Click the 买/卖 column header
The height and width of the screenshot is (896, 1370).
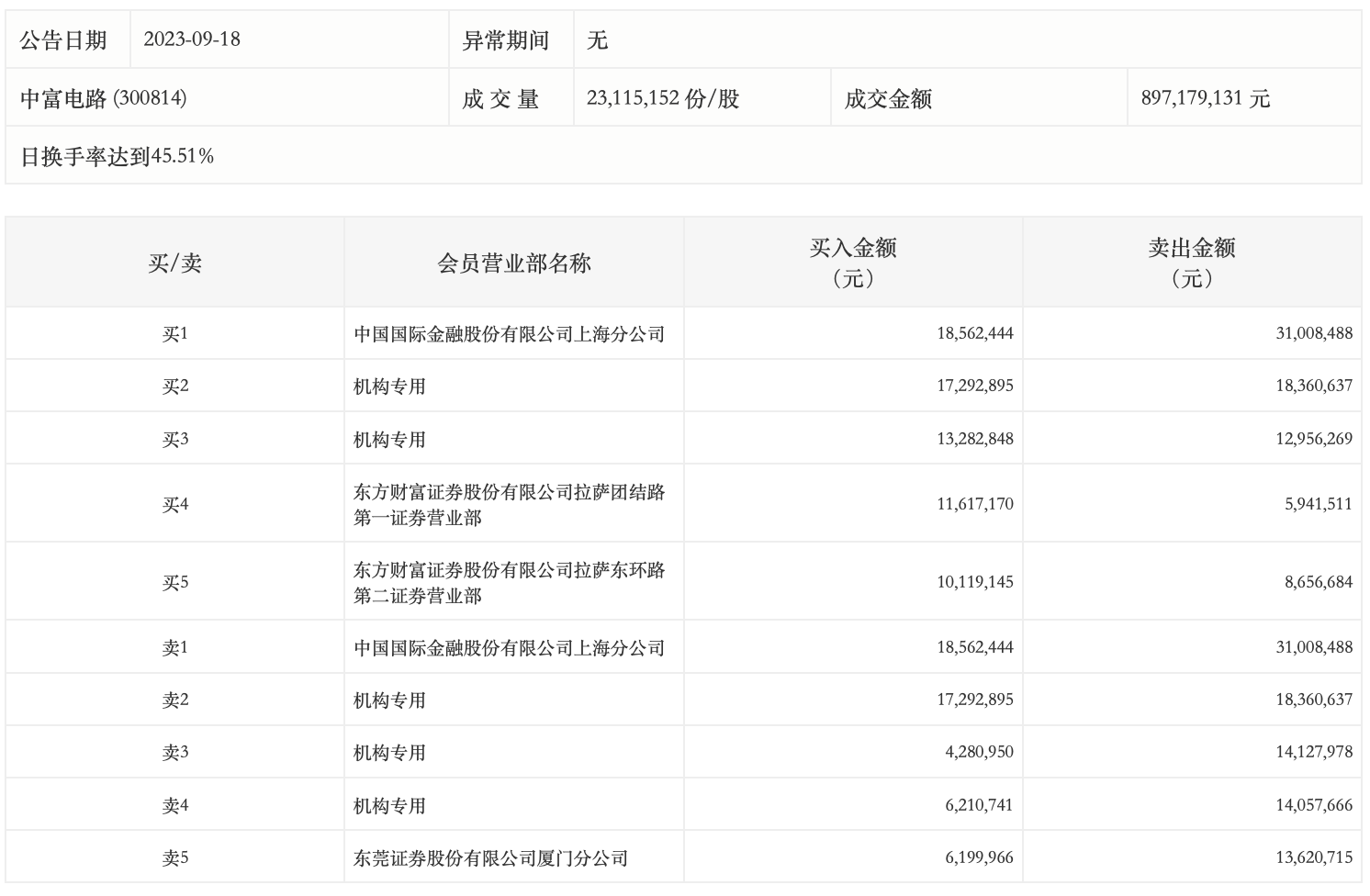(174, 263)
